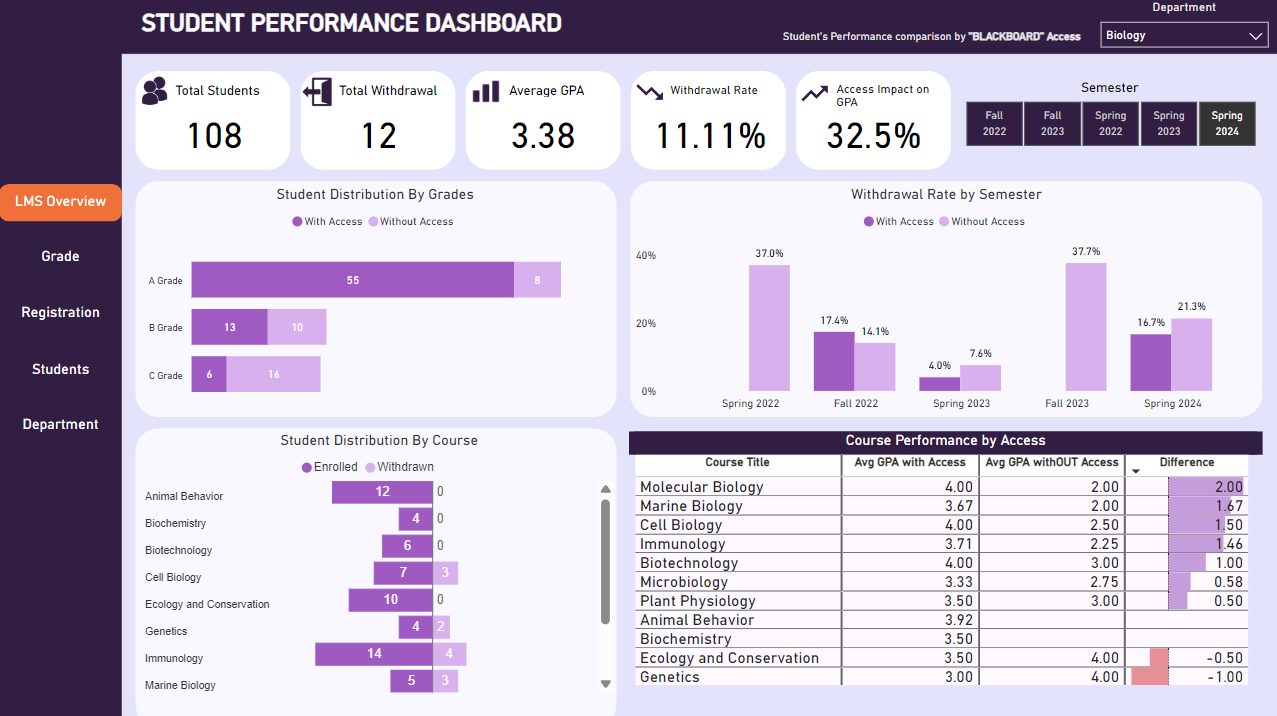Viewport: 1277px width, 716px height.
Task: Click the Total Students value 108
Action: click(x=215, y=135)
